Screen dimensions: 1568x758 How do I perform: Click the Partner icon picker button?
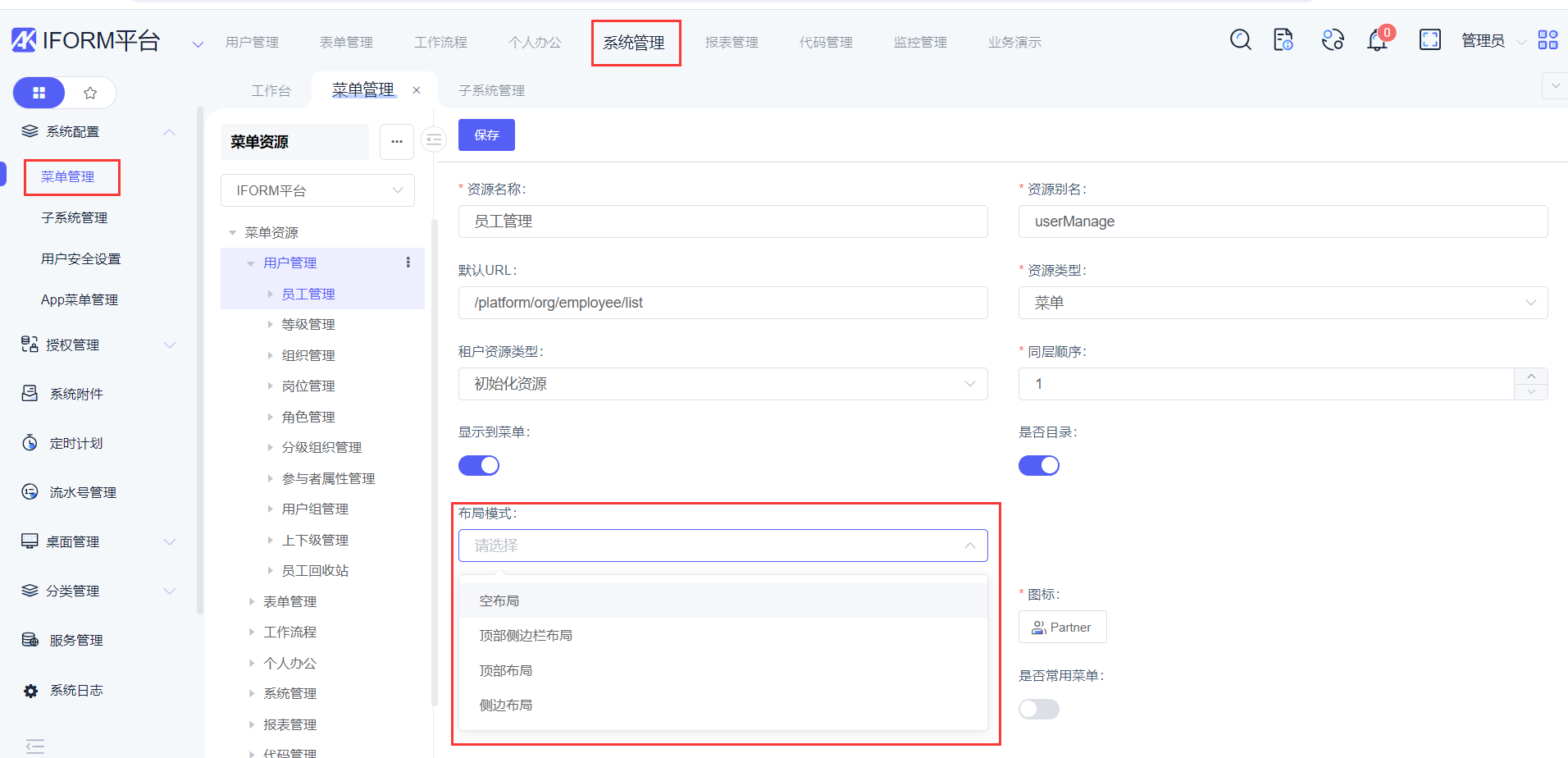1062,627
